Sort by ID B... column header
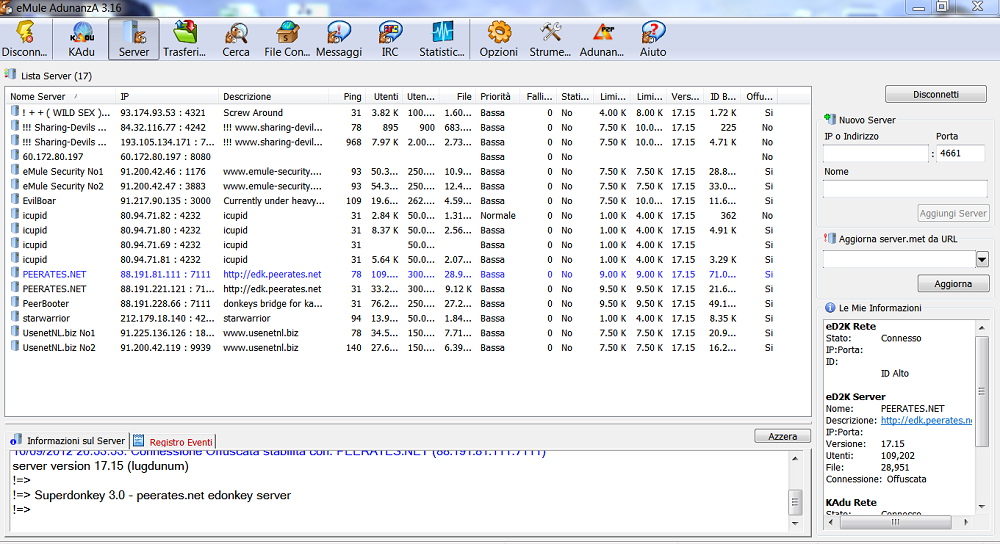This screenshot has width=1000, height=544. point(723,96)
